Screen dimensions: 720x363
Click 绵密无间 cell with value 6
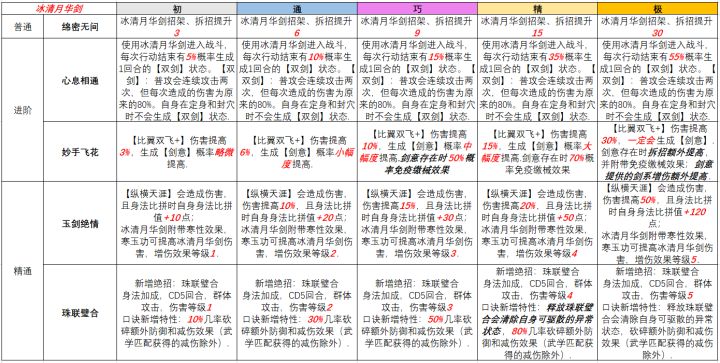(297, 27)
